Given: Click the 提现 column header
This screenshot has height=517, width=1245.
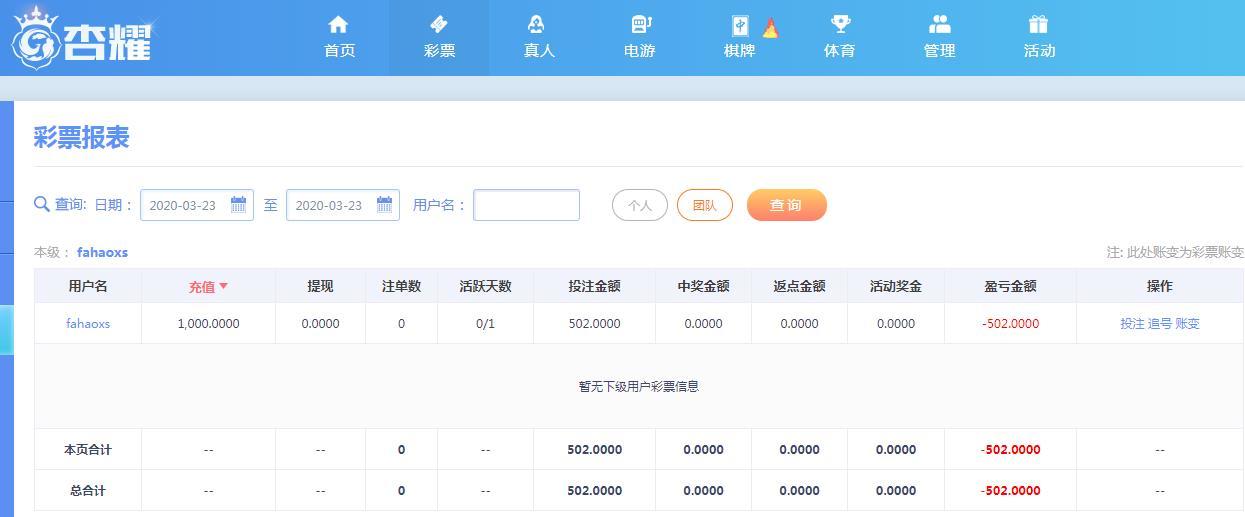Looking at the screenshot, I should point(320,286).
